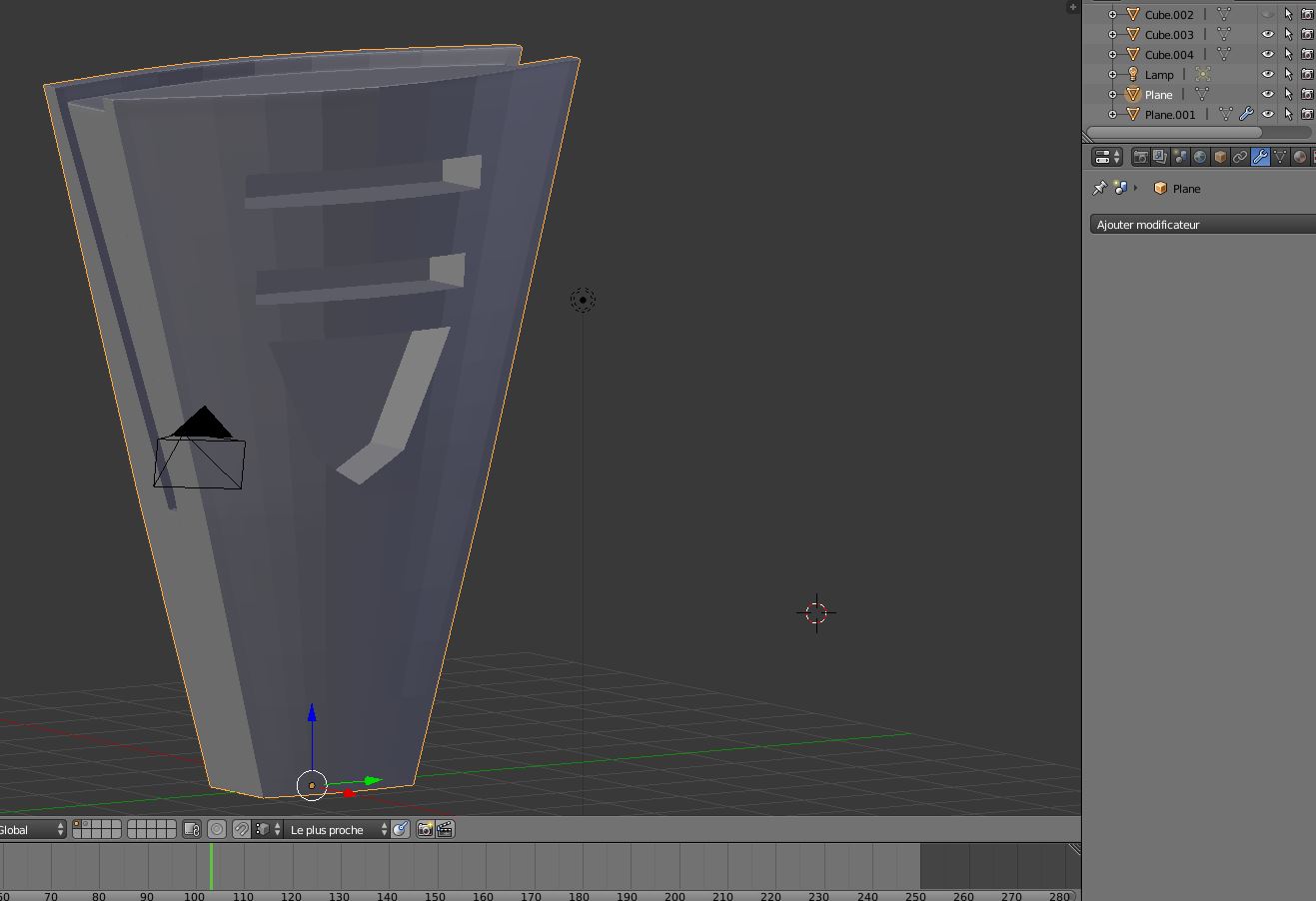This screenshot has width=1316, height=901.
Task: Hide Cube.004 with eye icon
Action: coord(1268,54)
